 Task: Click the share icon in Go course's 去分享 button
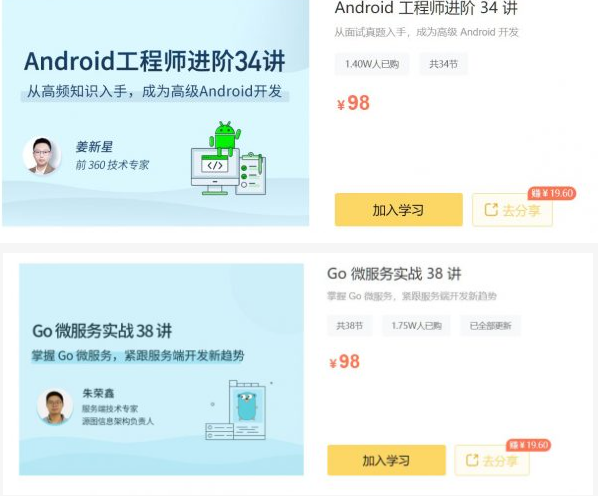[x=472, y=459]
